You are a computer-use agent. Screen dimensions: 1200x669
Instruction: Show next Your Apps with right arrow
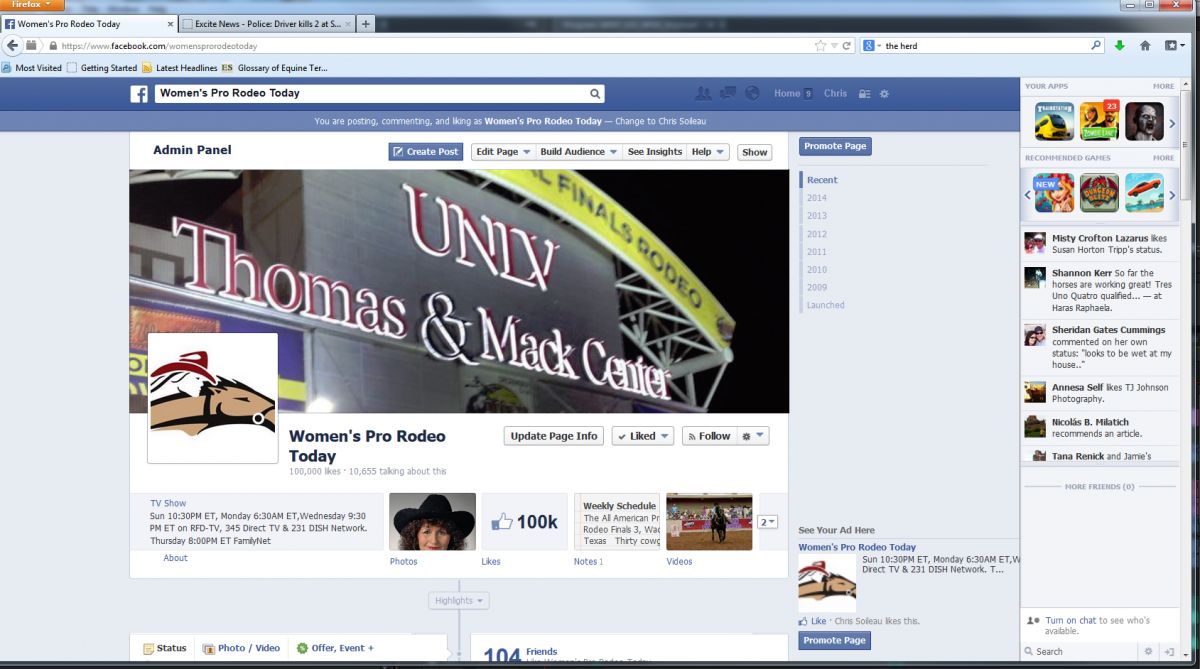1172,124
